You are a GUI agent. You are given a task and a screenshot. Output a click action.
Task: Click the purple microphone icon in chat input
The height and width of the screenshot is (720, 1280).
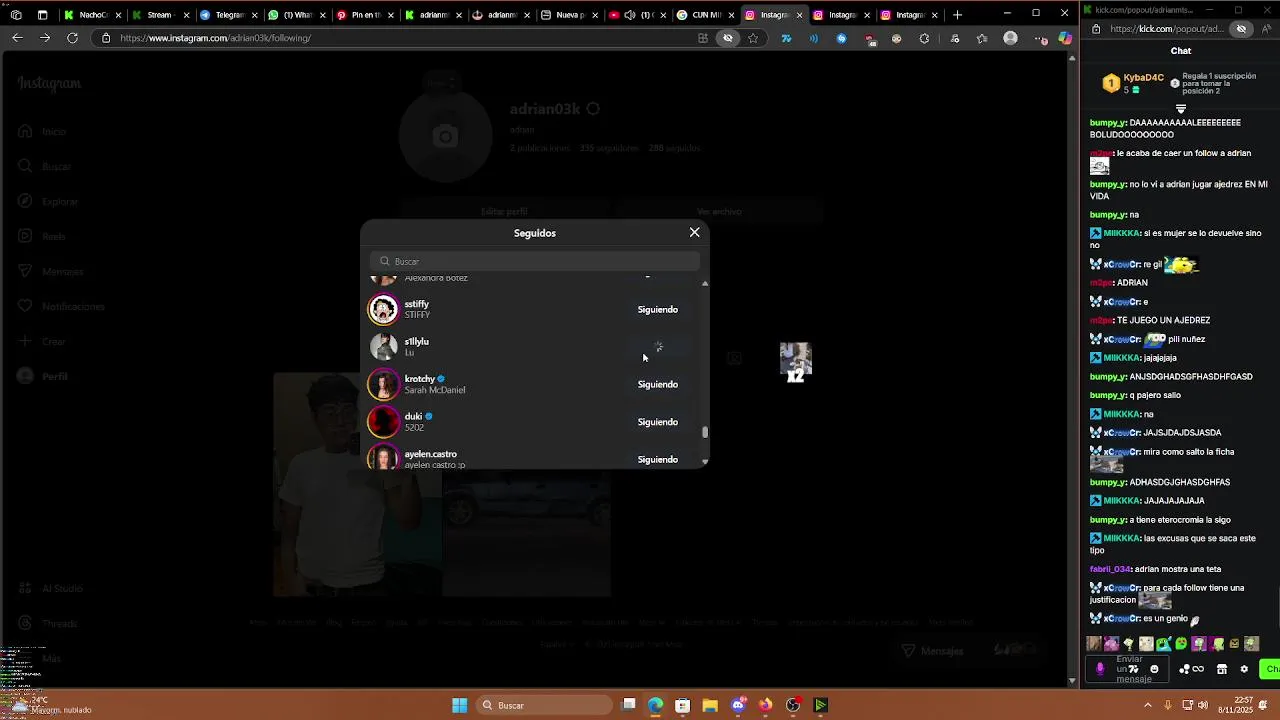click(1100, 669)
